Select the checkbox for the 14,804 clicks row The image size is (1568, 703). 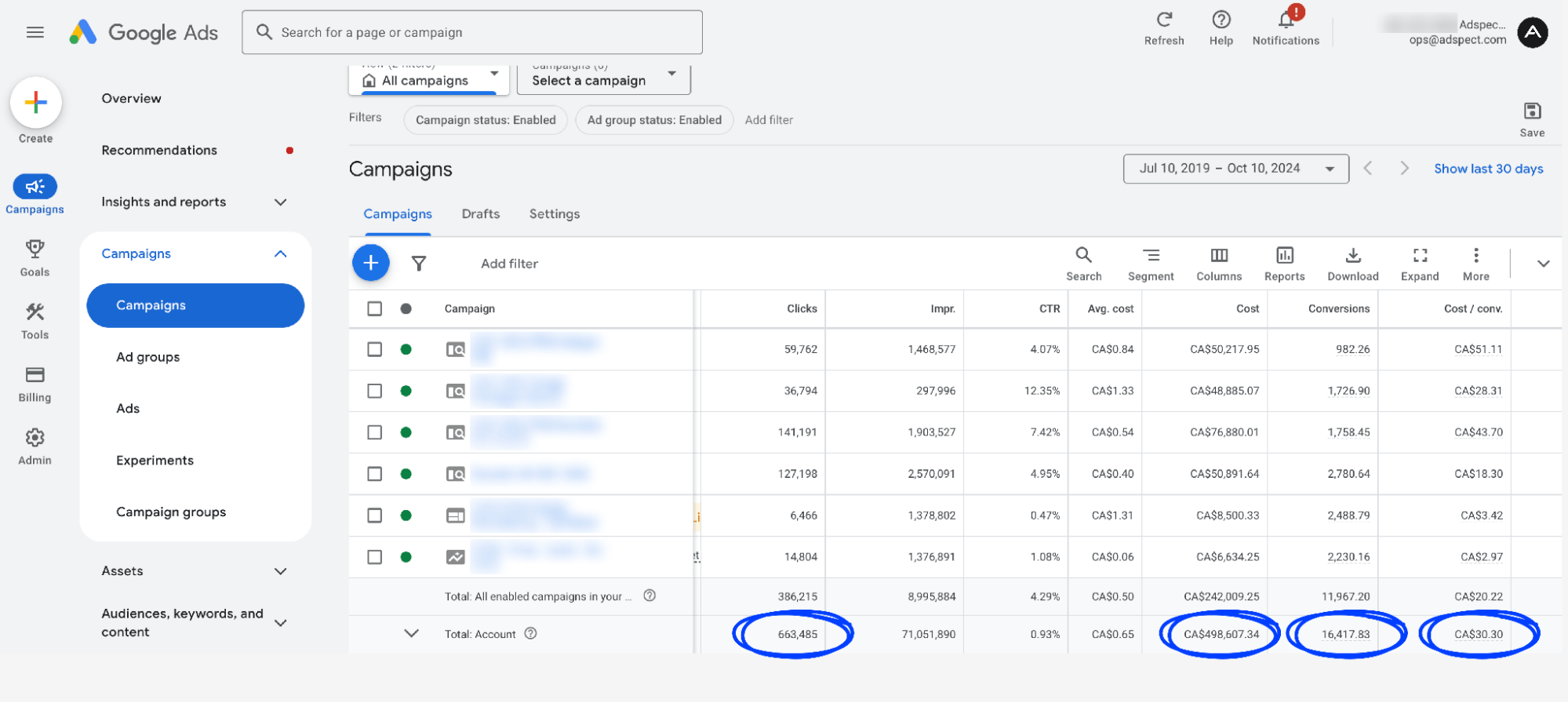pyautogui.click(x=375, y=557)
